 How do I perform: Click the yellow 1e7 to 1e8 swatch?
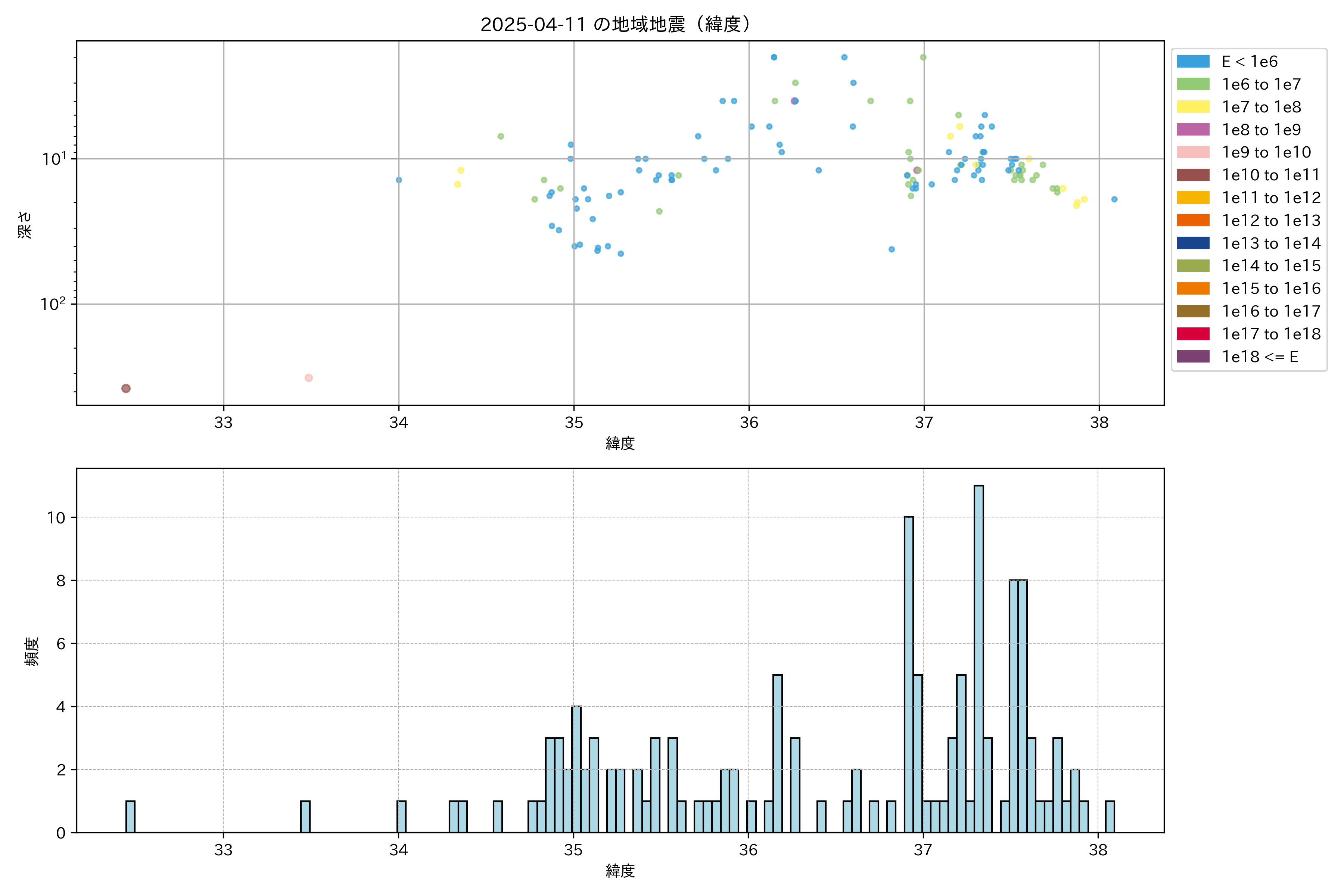click(x=1192, y=107)
